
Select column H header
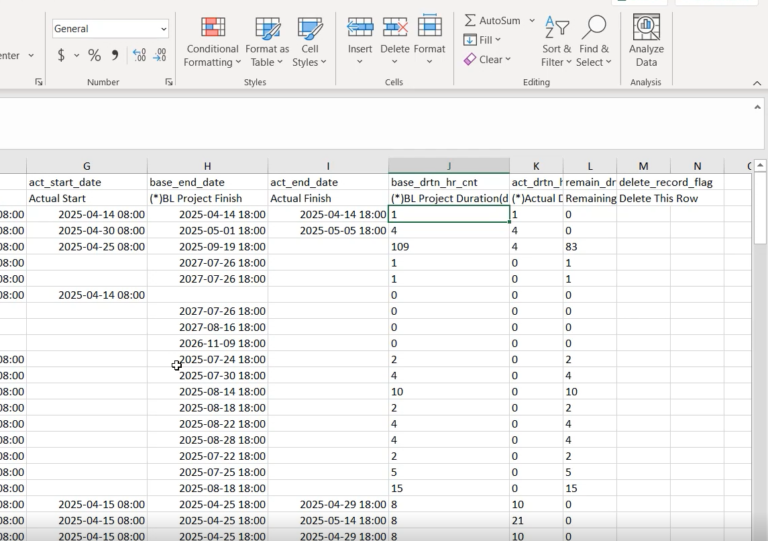pyautogui.click(x=207, y=166)
